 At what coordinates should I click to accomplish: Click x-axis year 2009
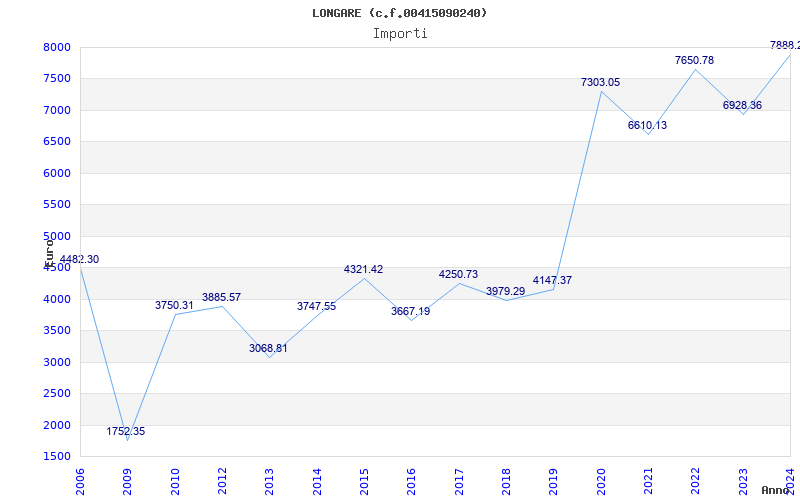point(128,481)
